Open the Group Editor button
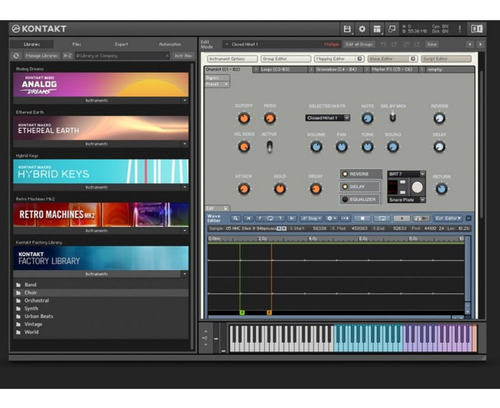The width and height of the screenshot is (500, 408). 286,59
